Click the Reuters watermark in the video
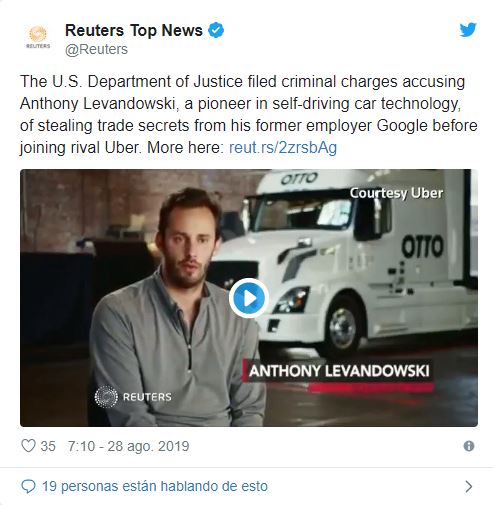 click(133, 397)
